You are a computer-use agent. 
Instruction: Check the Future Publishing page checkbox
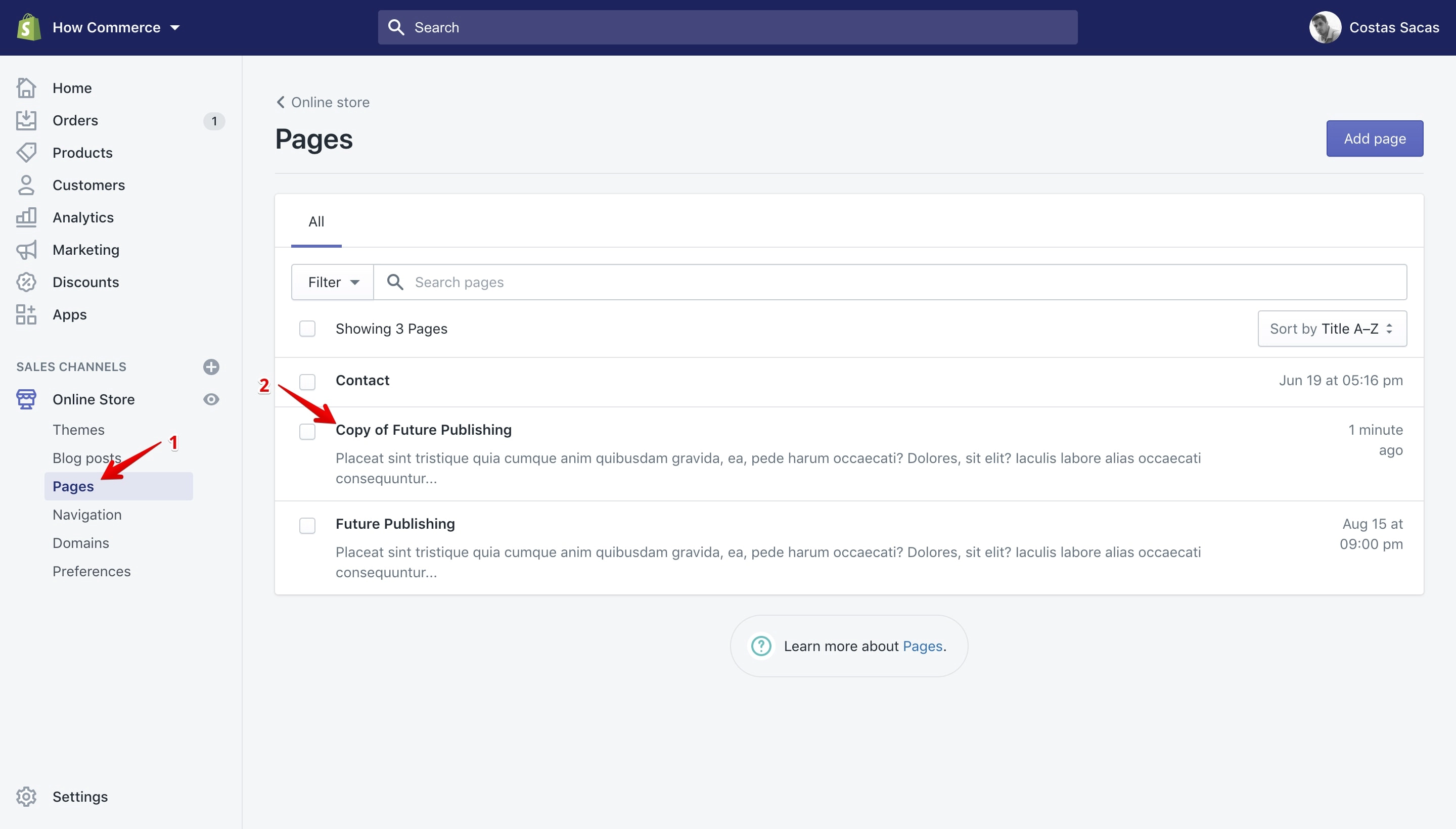pos(307,526)
